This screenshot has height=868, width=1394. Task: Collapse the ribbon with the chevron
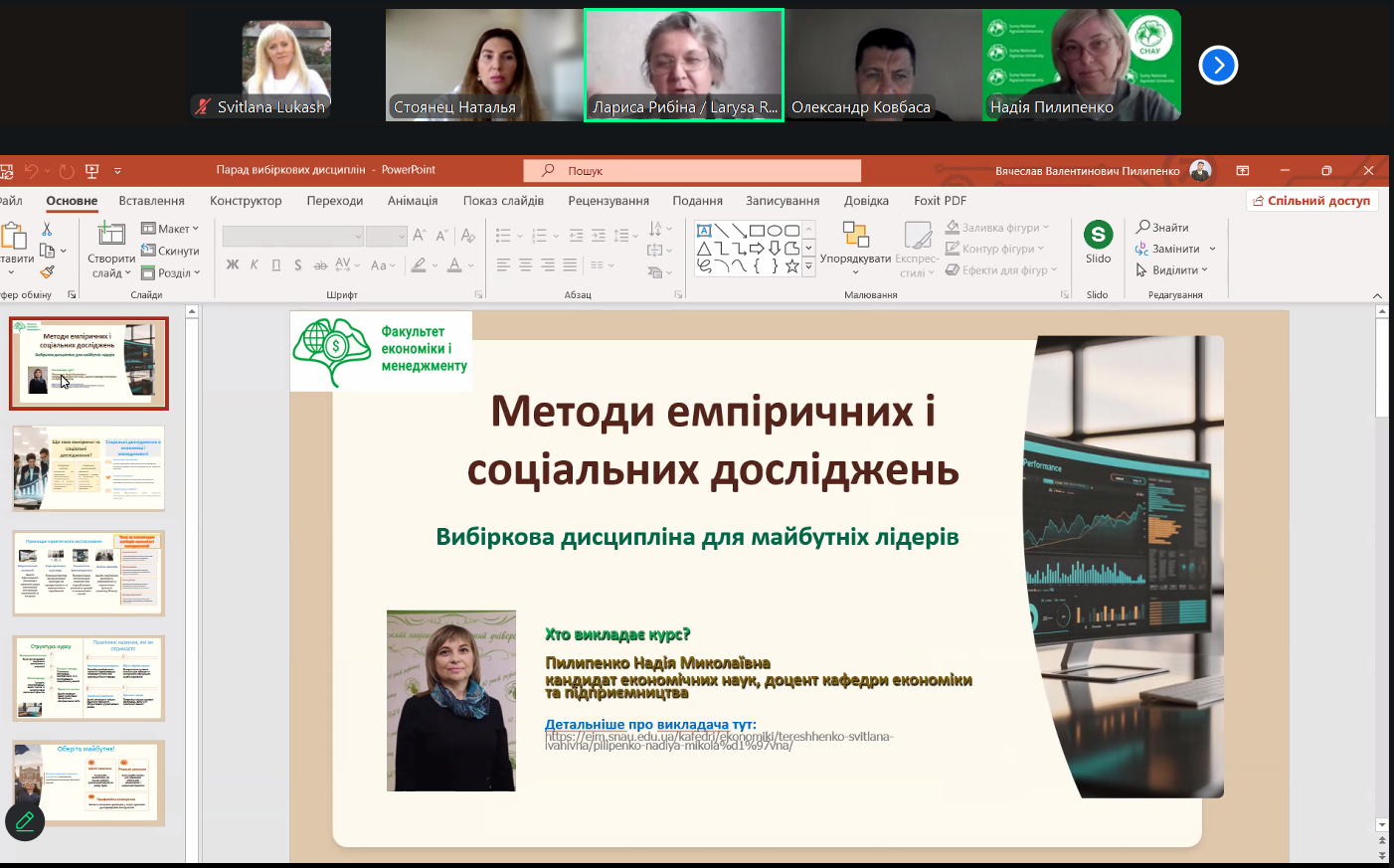[x=1377, y=295]
